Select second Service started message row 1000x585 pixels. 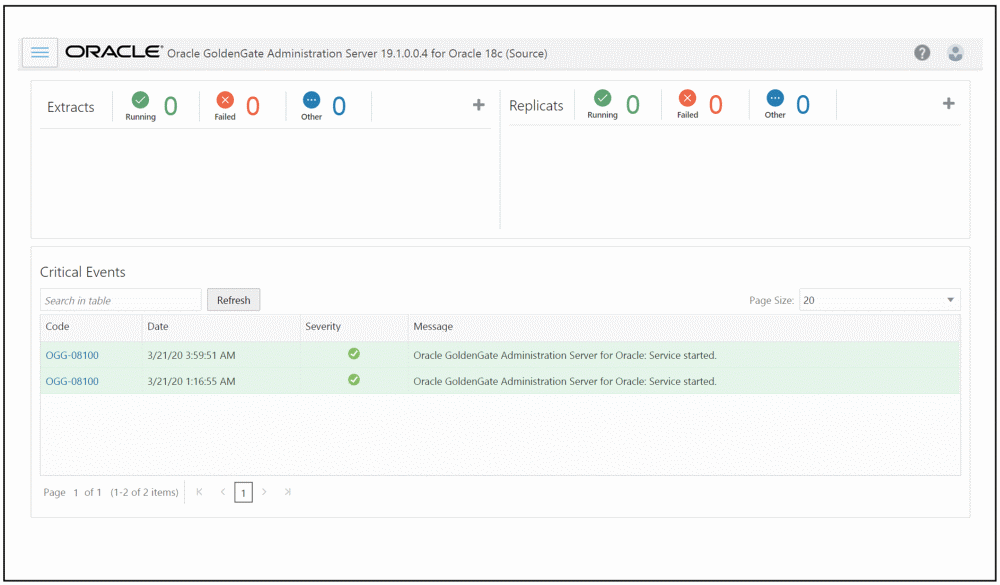[565, 381]
